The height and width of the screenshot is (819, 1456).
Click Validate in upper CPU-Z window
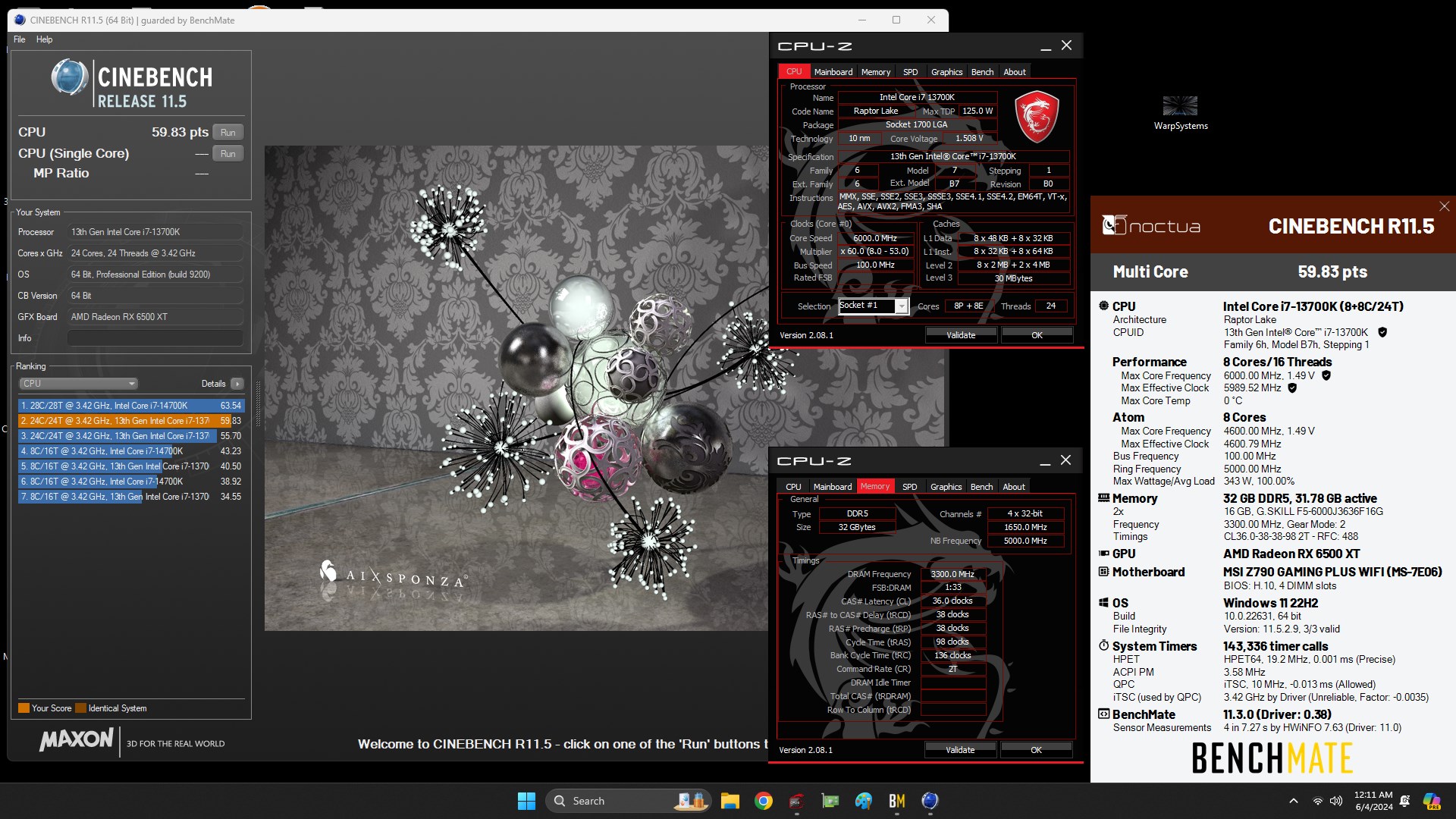click(x=961, y=335)
